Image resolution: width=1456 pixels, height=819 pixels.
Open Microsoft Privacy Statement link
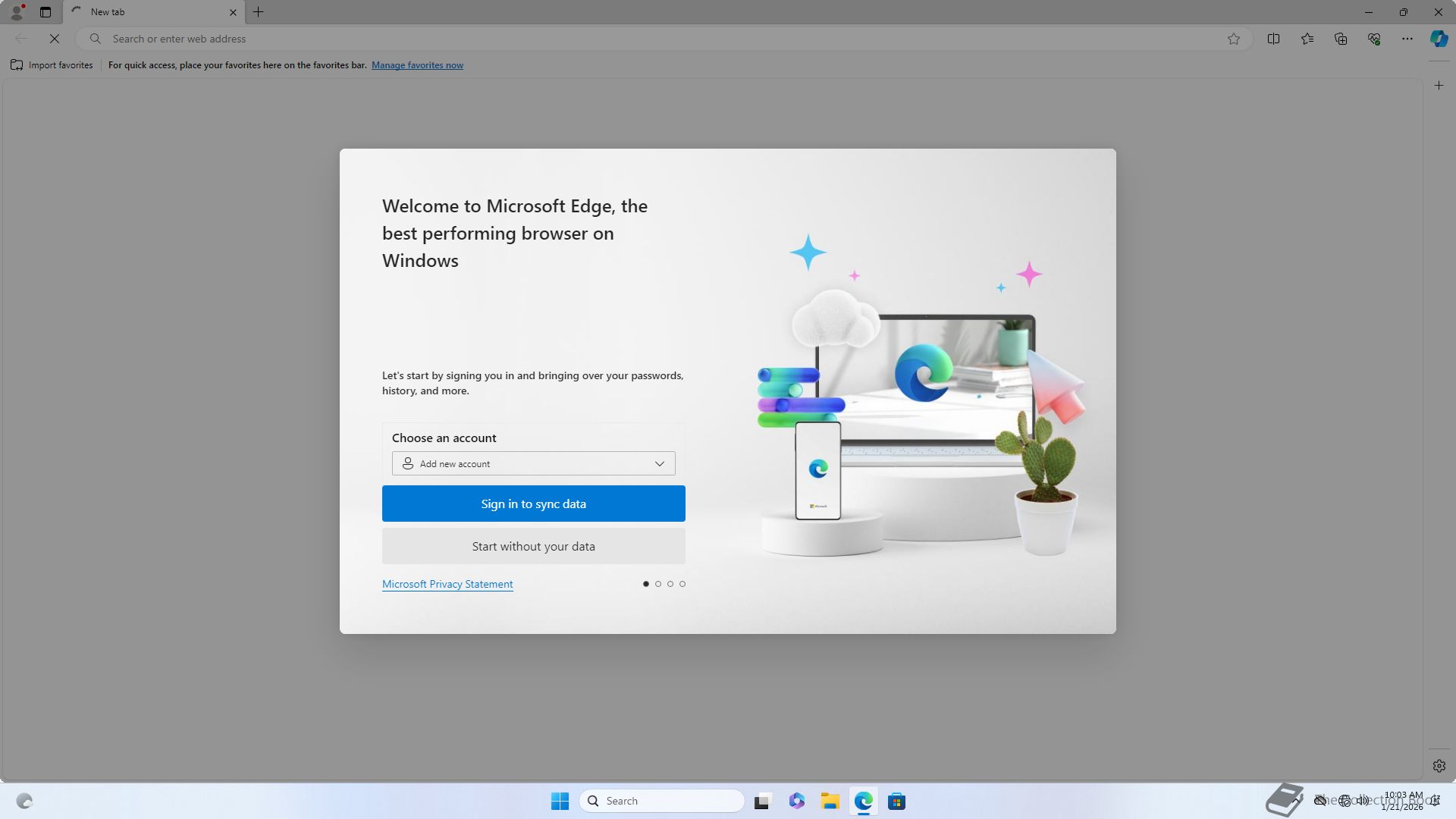(x=447, y=584)
